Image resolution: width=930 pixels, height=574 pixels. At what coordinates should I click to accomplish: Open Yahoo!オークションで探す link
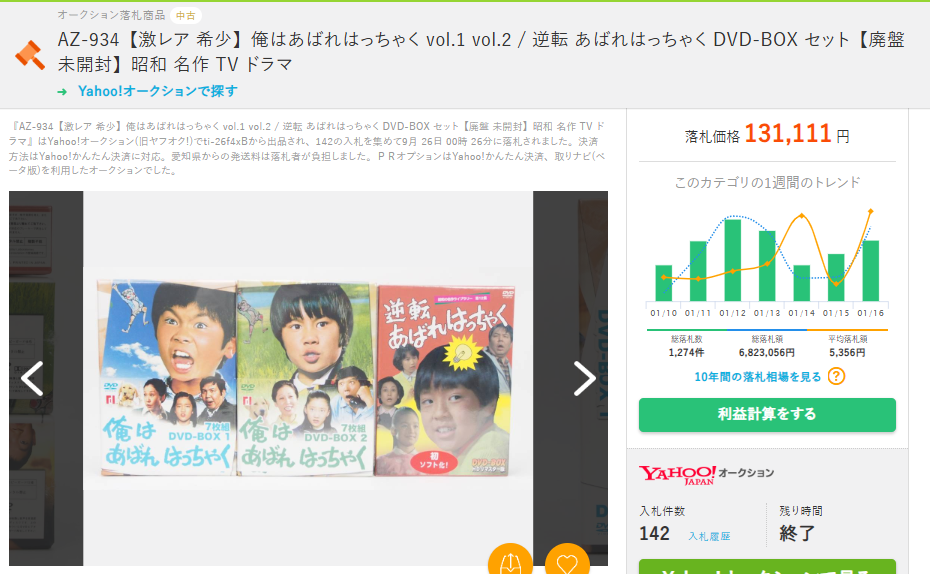coord(158,91)
